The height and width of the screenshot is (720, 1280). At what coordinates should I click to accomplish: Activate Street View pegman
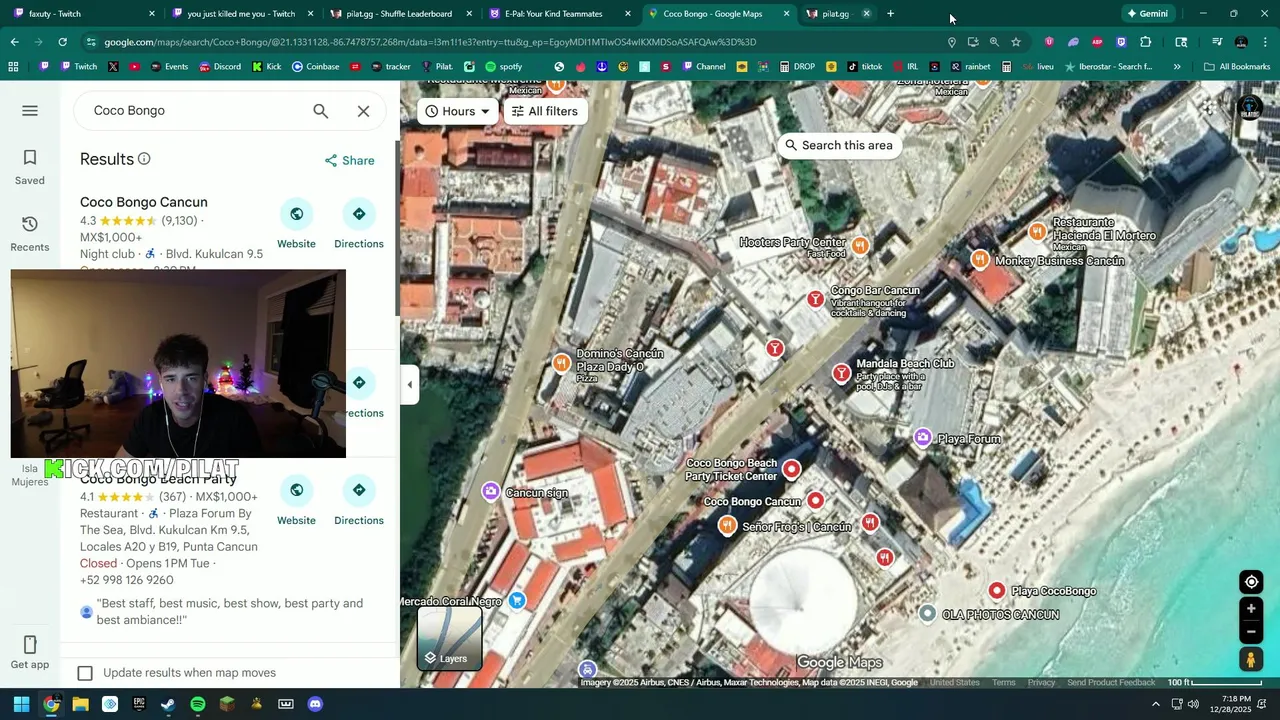coord(1250,659)
